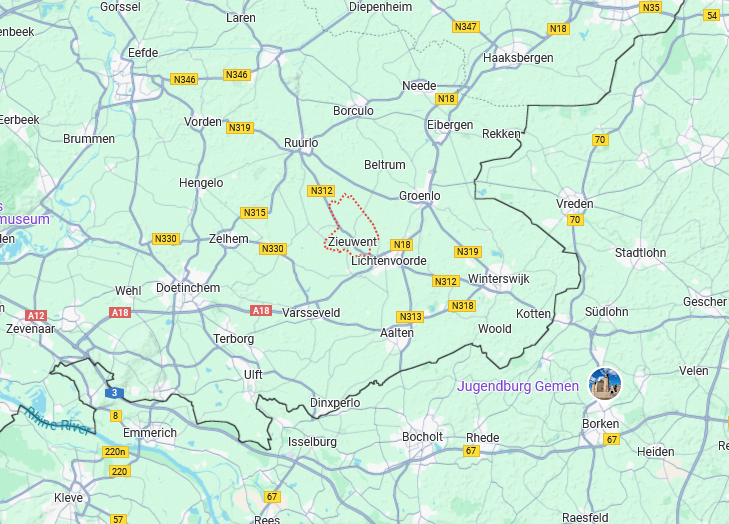729x524 pixels.
Task: Select the Zieuwent place label
Action: point(352,242)
